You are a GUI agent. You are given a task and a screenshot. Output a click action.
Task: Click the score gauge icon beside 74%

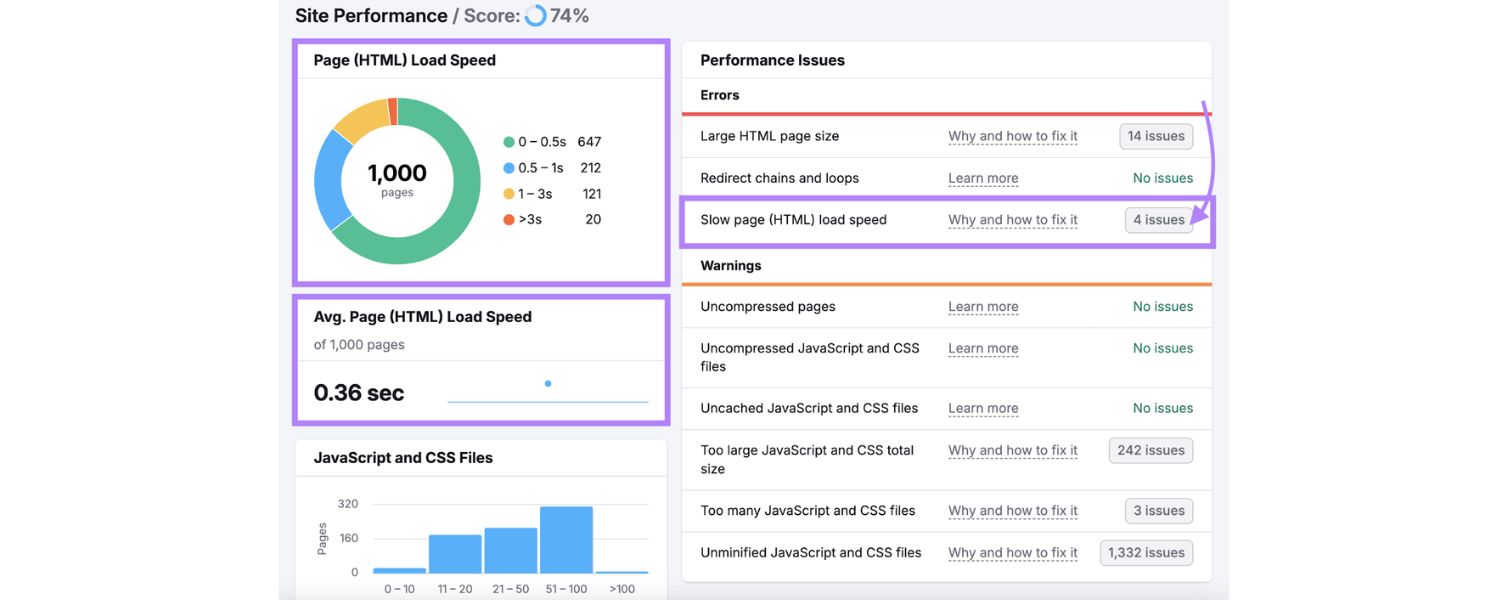[x=534, y=15]
